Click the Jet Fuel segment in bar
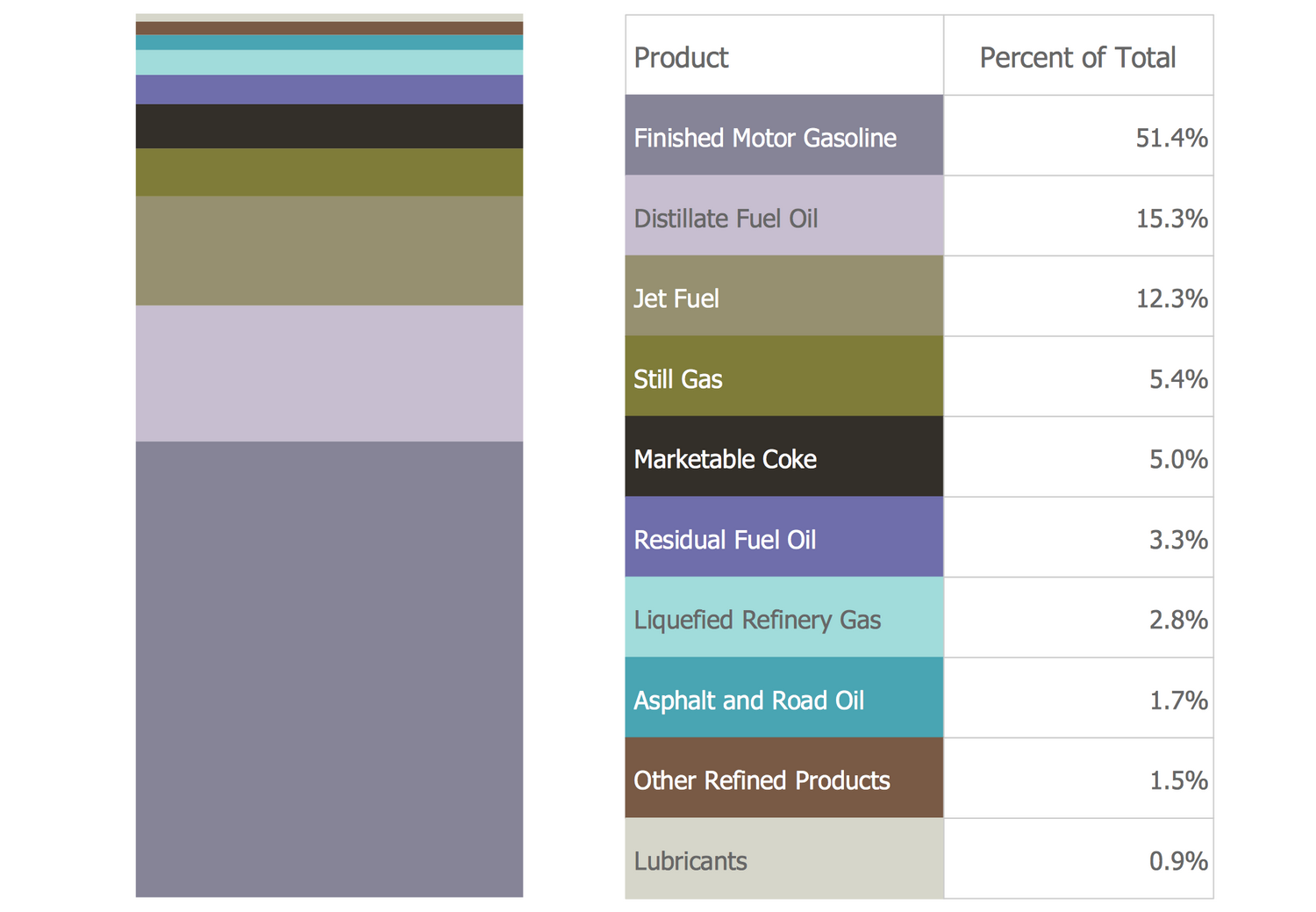This screenshot has height=912, width=1316. tap(329, 250)
